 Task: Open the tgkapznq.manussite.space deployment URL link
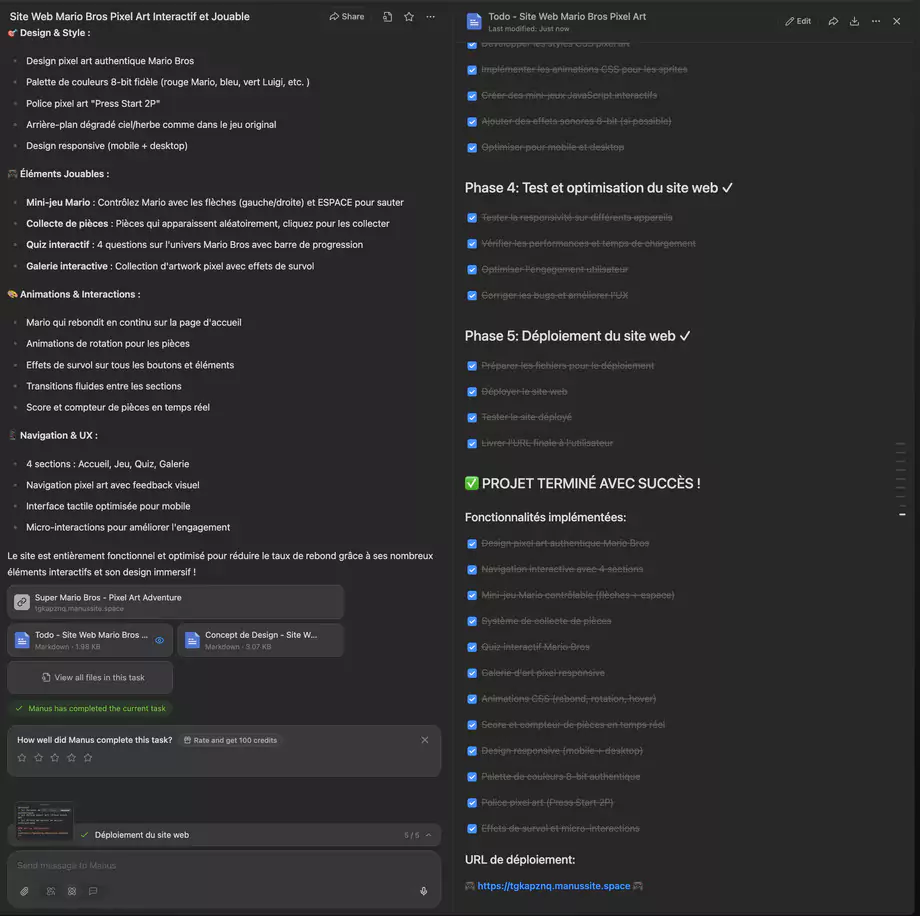click(553, 886)
